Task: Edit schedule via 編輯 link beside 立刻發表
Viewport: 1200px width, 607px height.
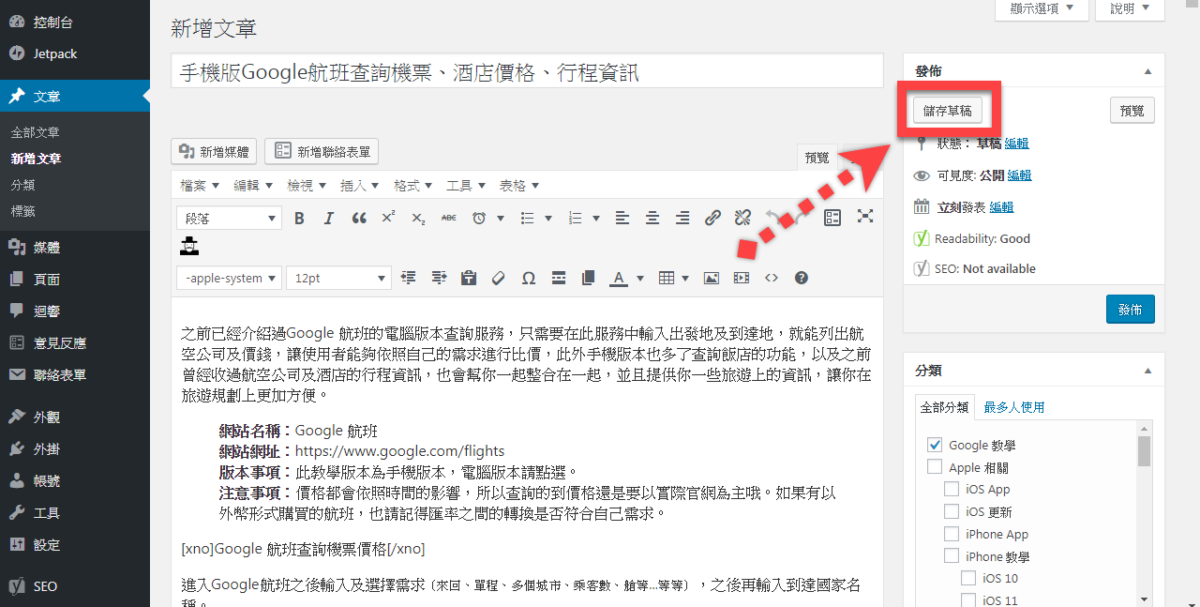Action: (x=1001, y=207)
